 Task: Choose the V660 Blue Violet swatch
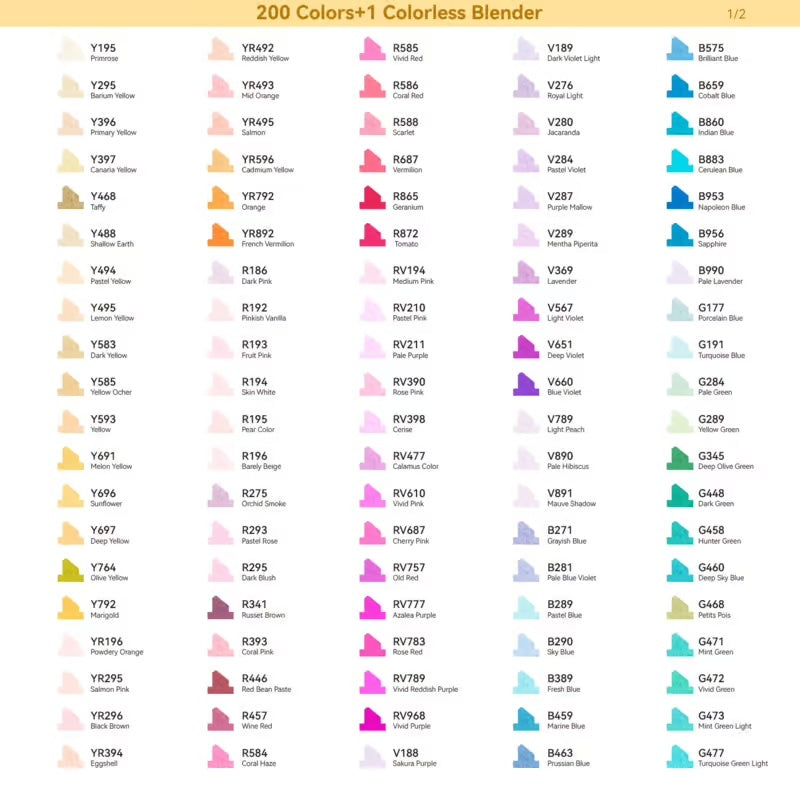pos(526,384)
